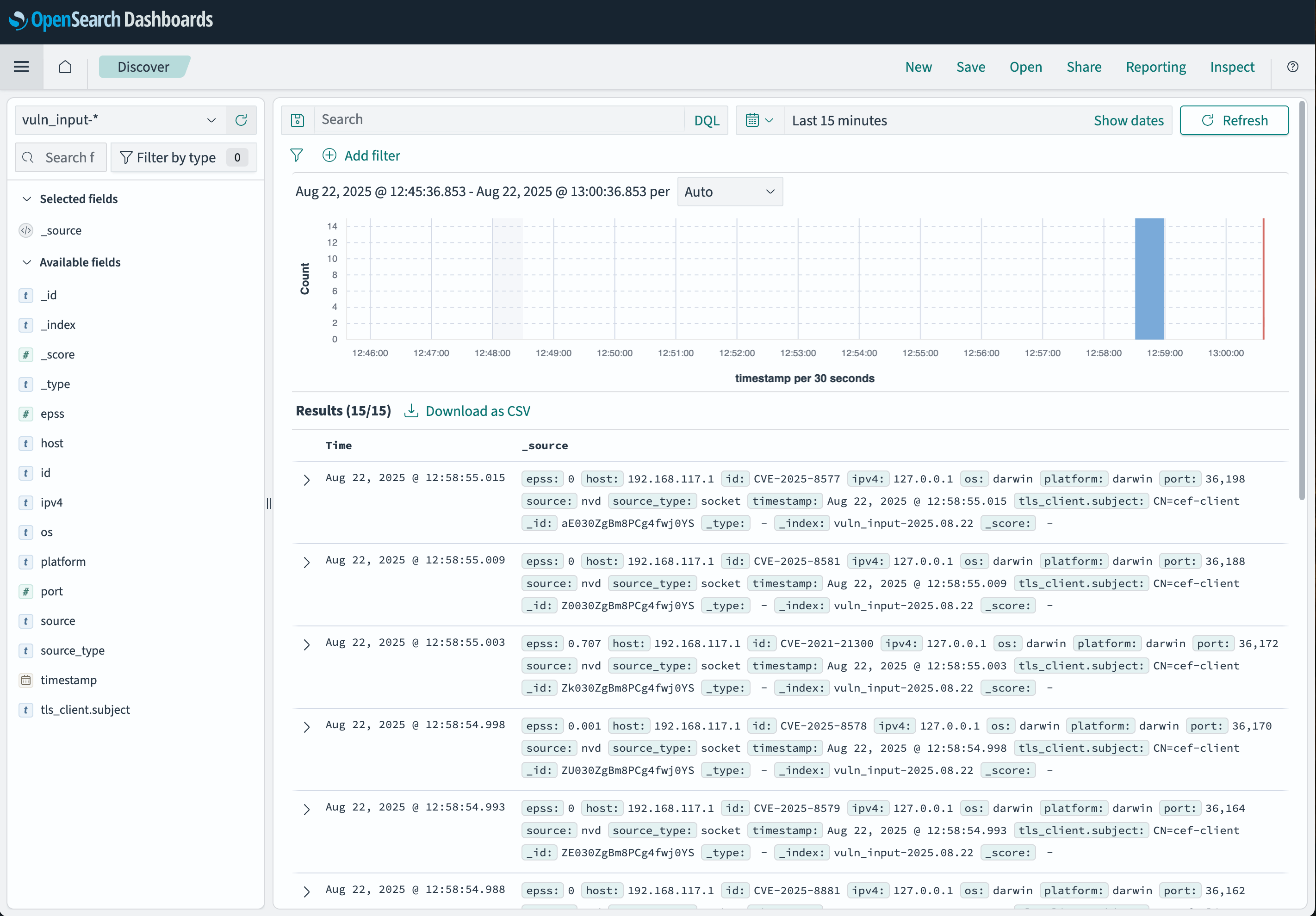Click the Download as CSV icon
Viewport: 1316px width, 916px height.
411,411
